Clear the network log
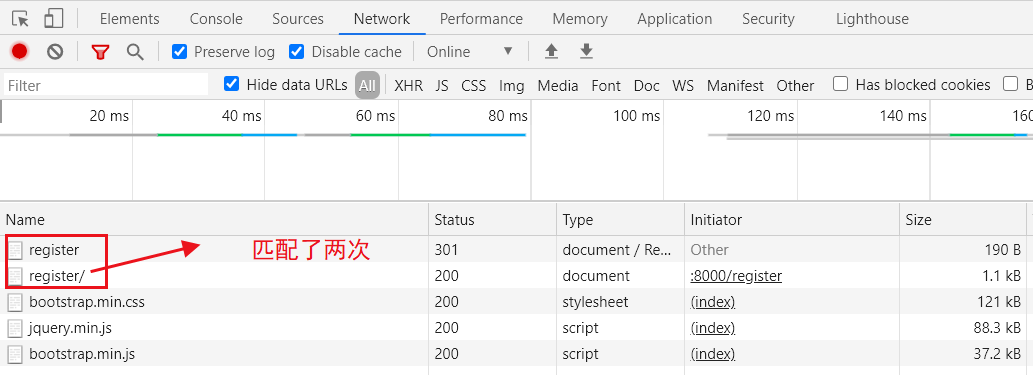This screenshot has width=1033, height=375. click(55, 51)
